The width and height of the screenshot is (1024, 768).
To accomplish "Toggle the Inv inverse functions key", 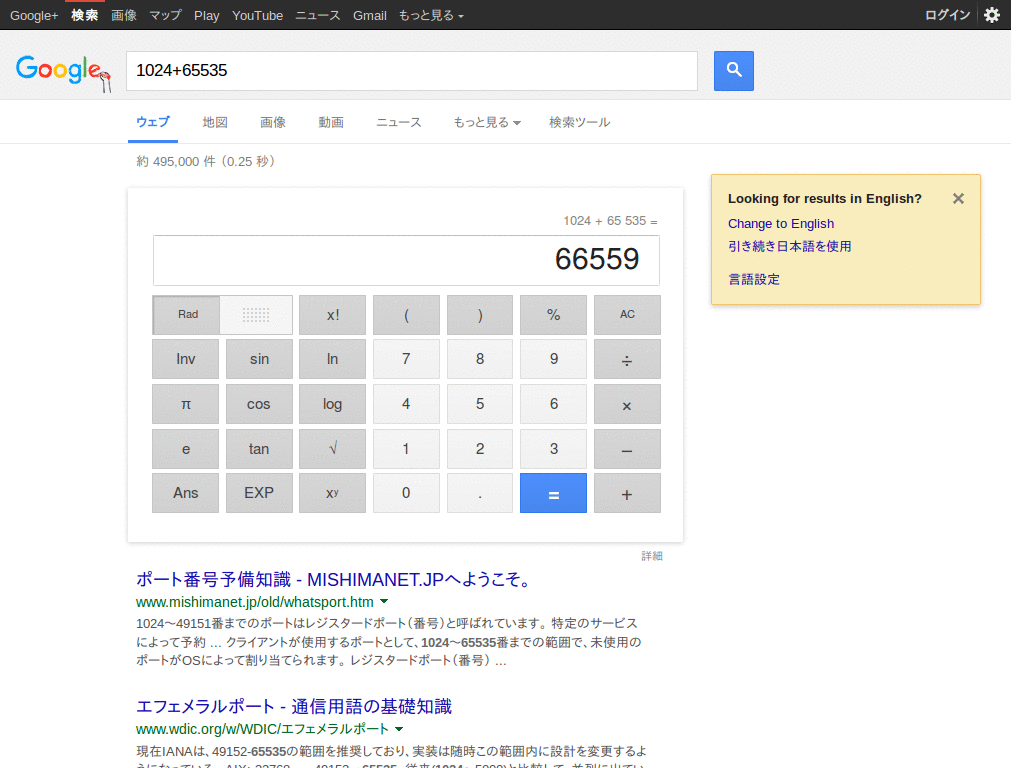I will click(x=185, y=359).
